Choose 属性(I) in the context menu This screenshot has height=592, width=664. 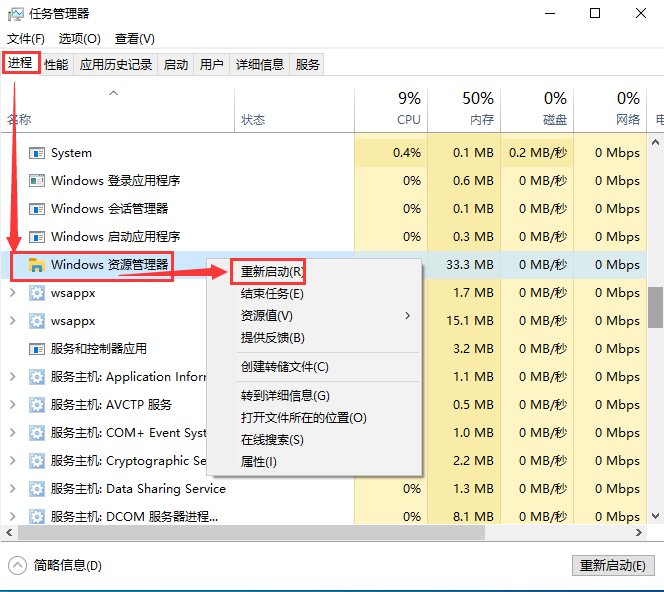(258, 462)
